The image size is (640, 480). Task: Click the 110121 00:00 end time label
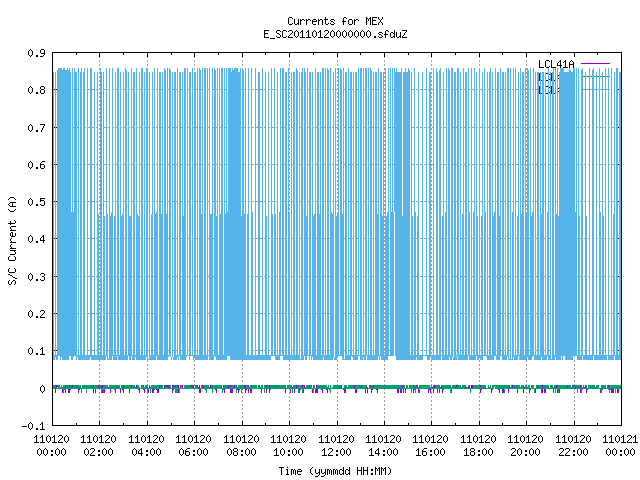pos(620,446)
